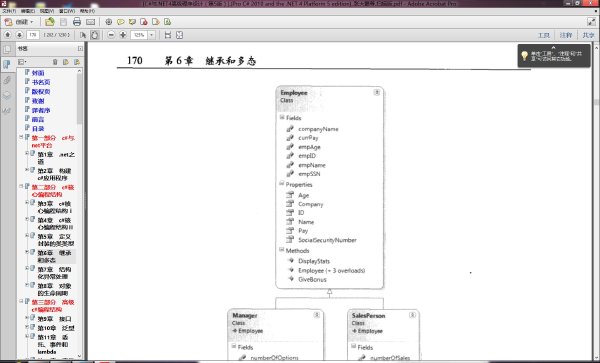Open the Help menu (帮助)
The image size is (600, 363).
point(87,11)
